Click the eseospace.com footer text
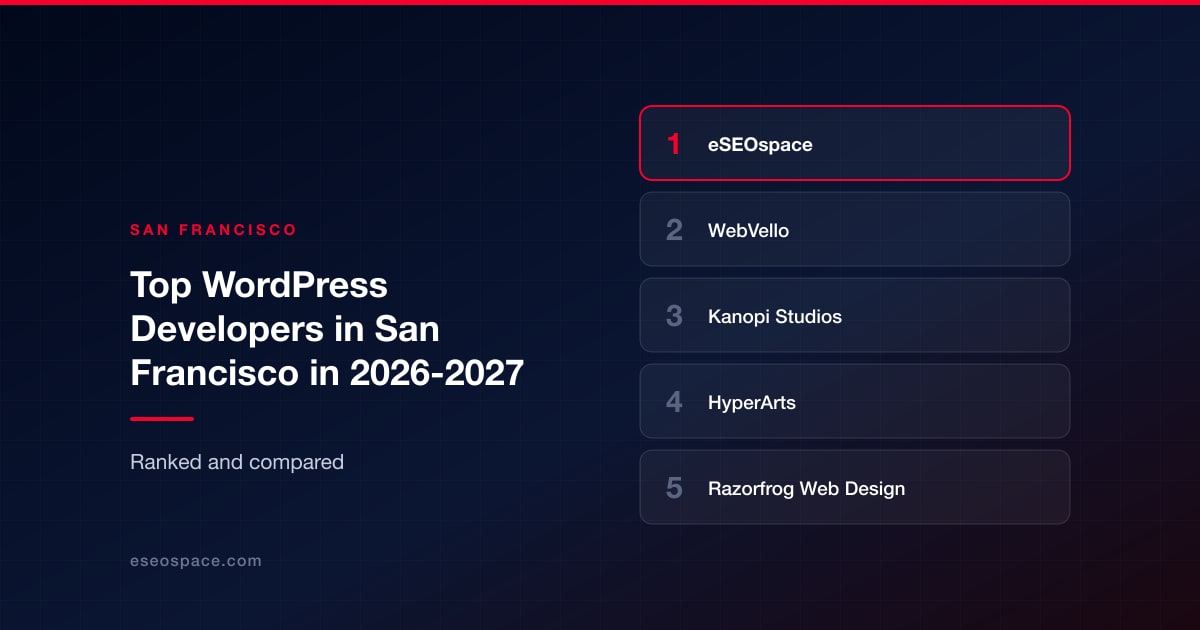The height and width of the screenshot is (630, 1200). [x=196, y=561]
